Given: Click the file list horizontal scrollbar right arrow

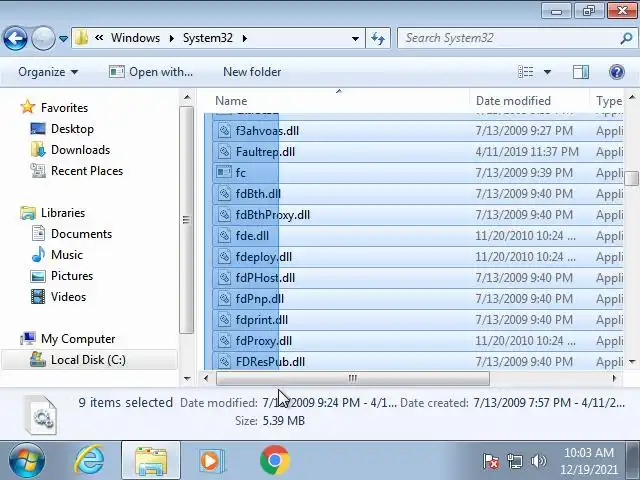Looking at the screenshot, I should (x=614, y=378).
